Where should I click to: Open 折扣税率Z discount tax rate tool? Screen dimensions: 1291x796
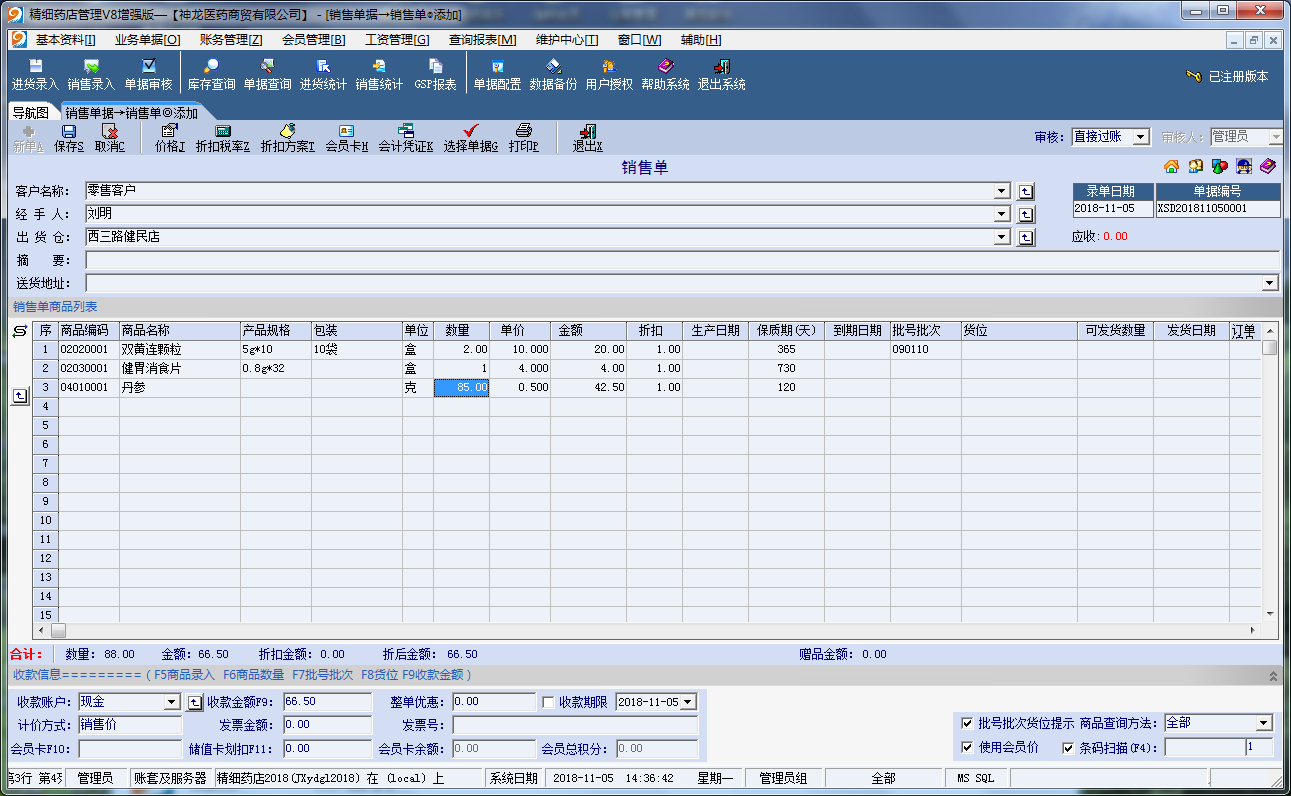tap(223, 138)
